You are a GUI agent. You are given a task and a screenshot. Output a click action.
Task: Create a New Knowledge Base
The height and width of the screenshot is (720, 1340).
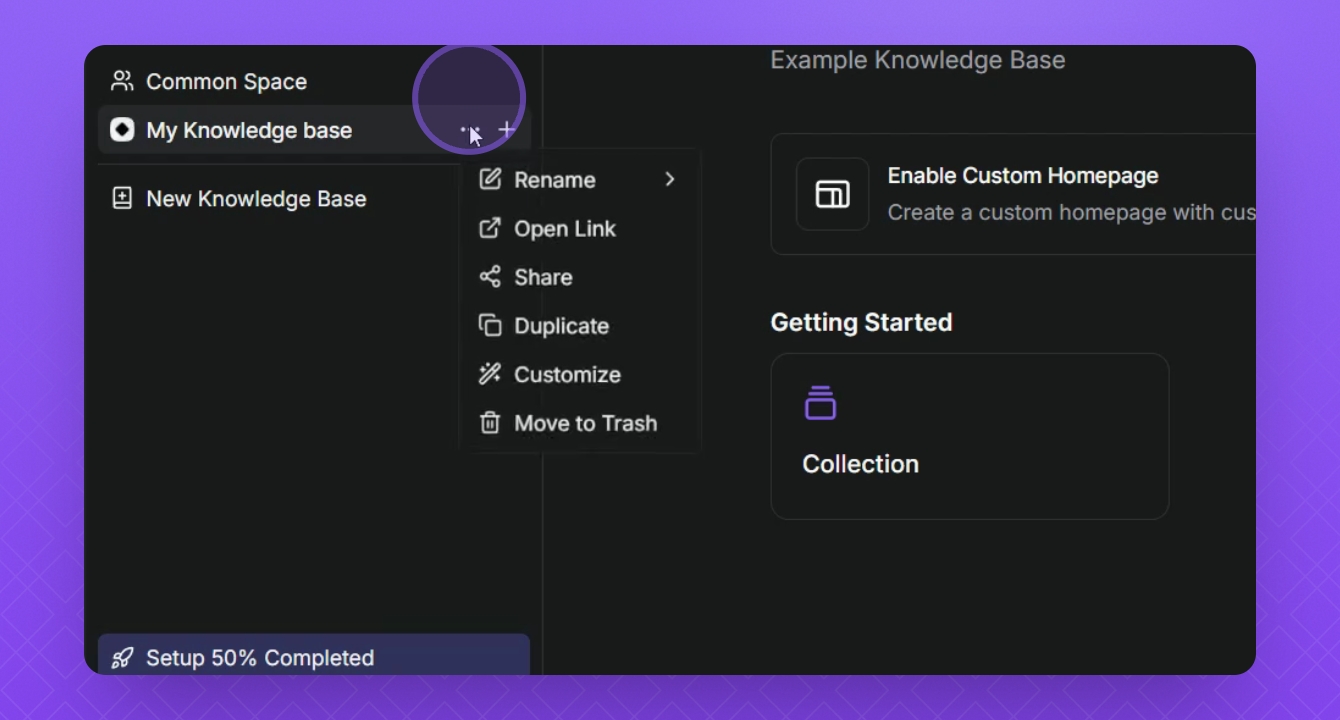coord(256,199)
